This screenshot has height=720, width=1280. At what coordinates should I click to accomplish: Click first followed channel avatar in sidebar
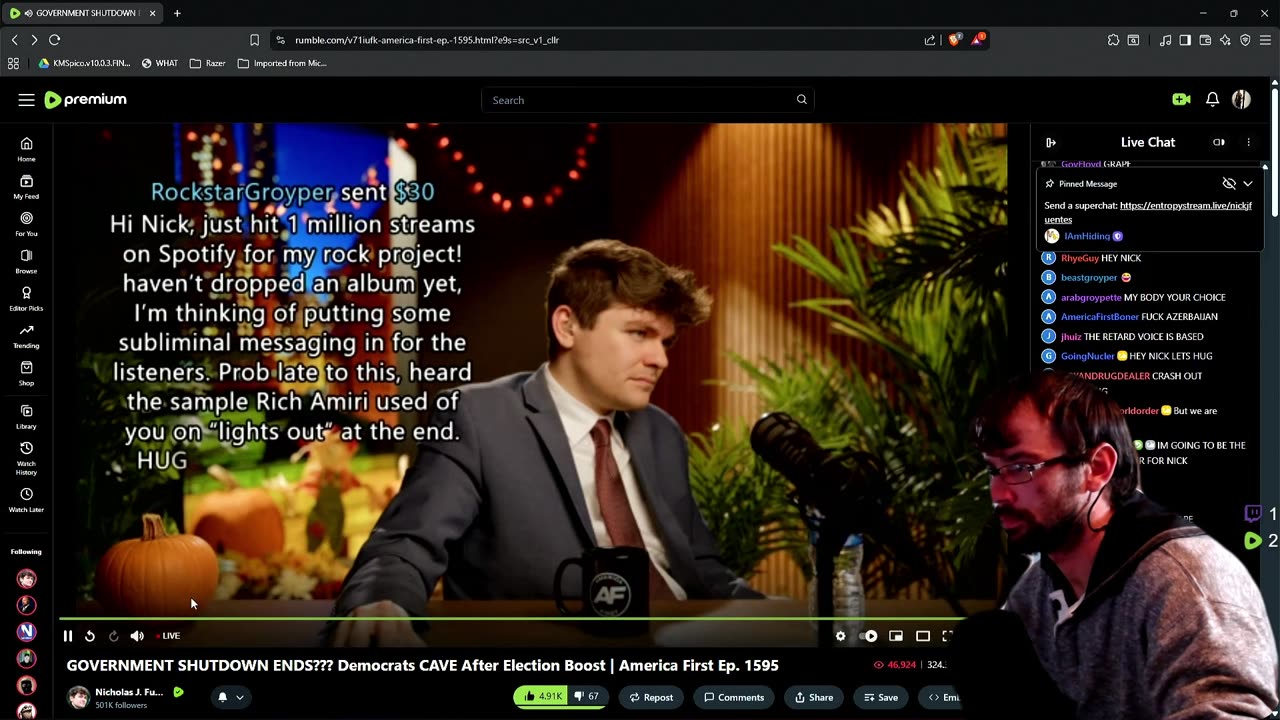26,579
